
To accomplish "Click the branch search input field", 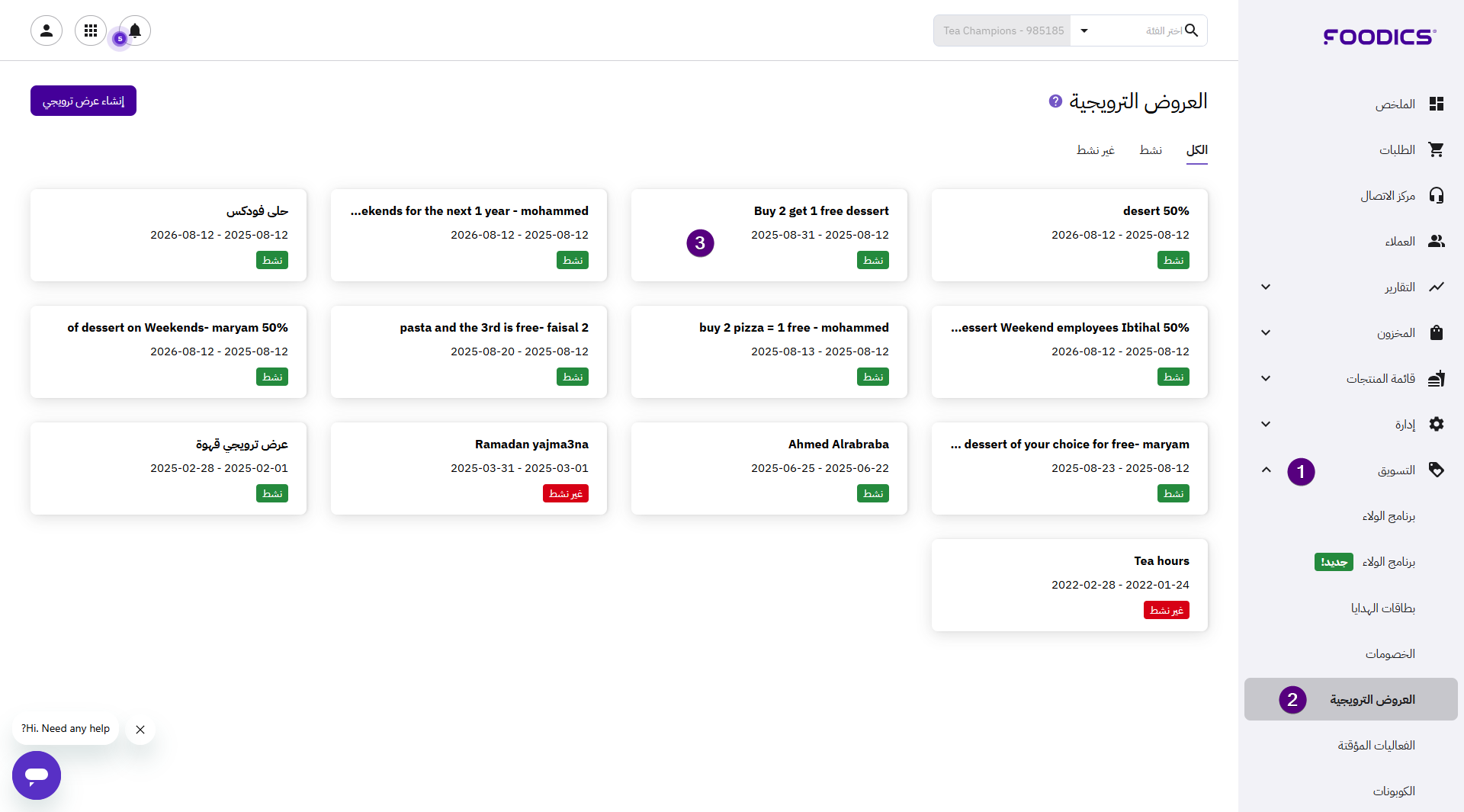I will [x=1144, y=30].
